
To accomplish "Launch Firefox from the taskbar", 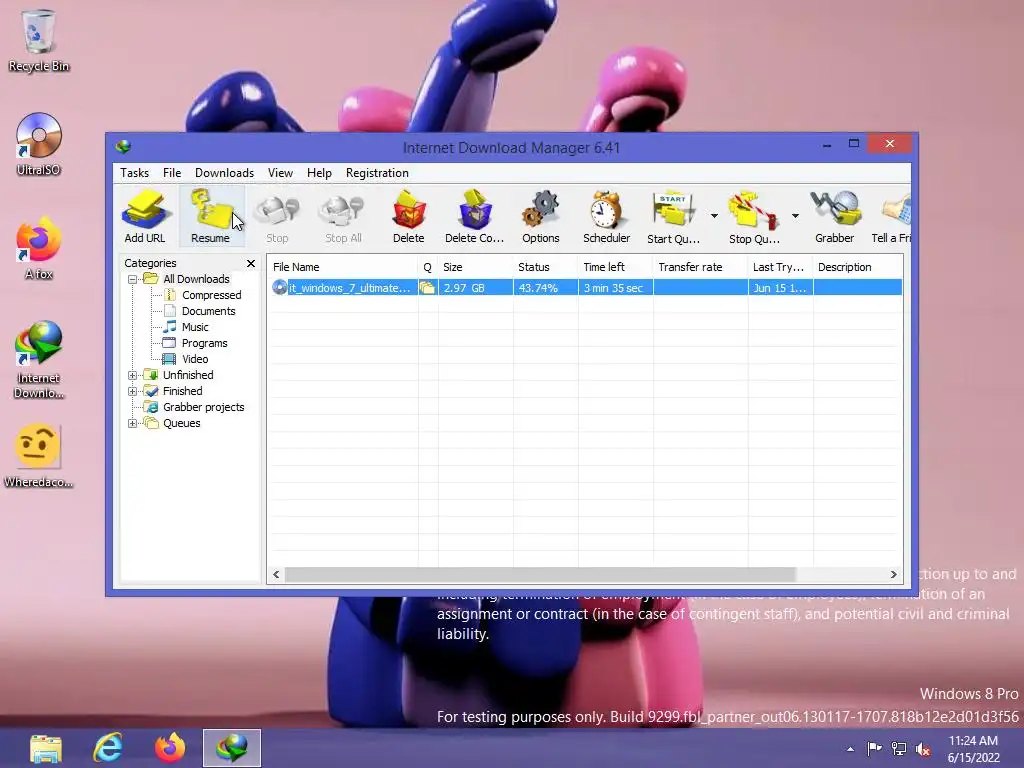I will click(x=170, y=748).
